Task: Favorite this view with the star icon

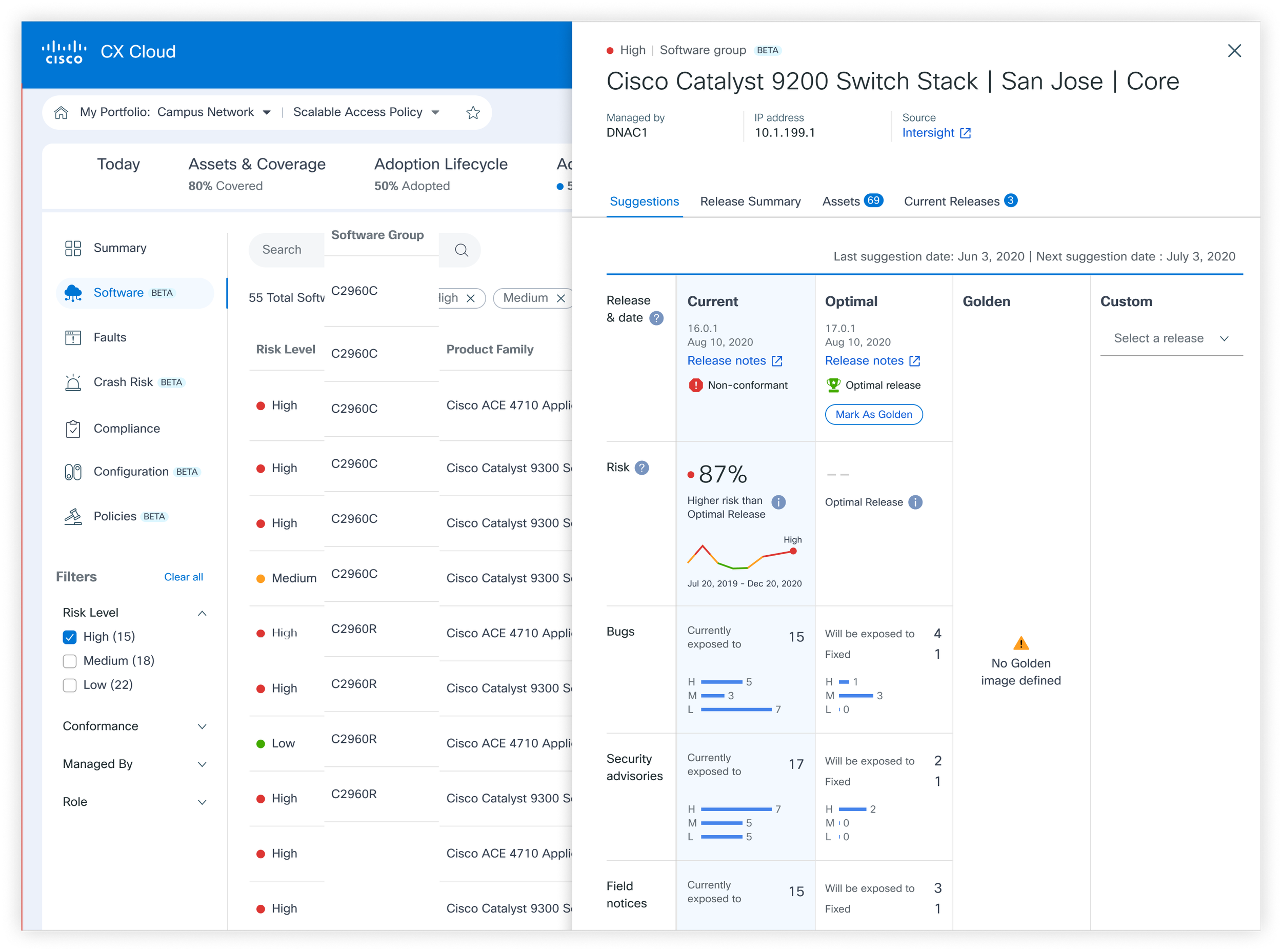Action: pyautogui.click(x=473, y=112)
